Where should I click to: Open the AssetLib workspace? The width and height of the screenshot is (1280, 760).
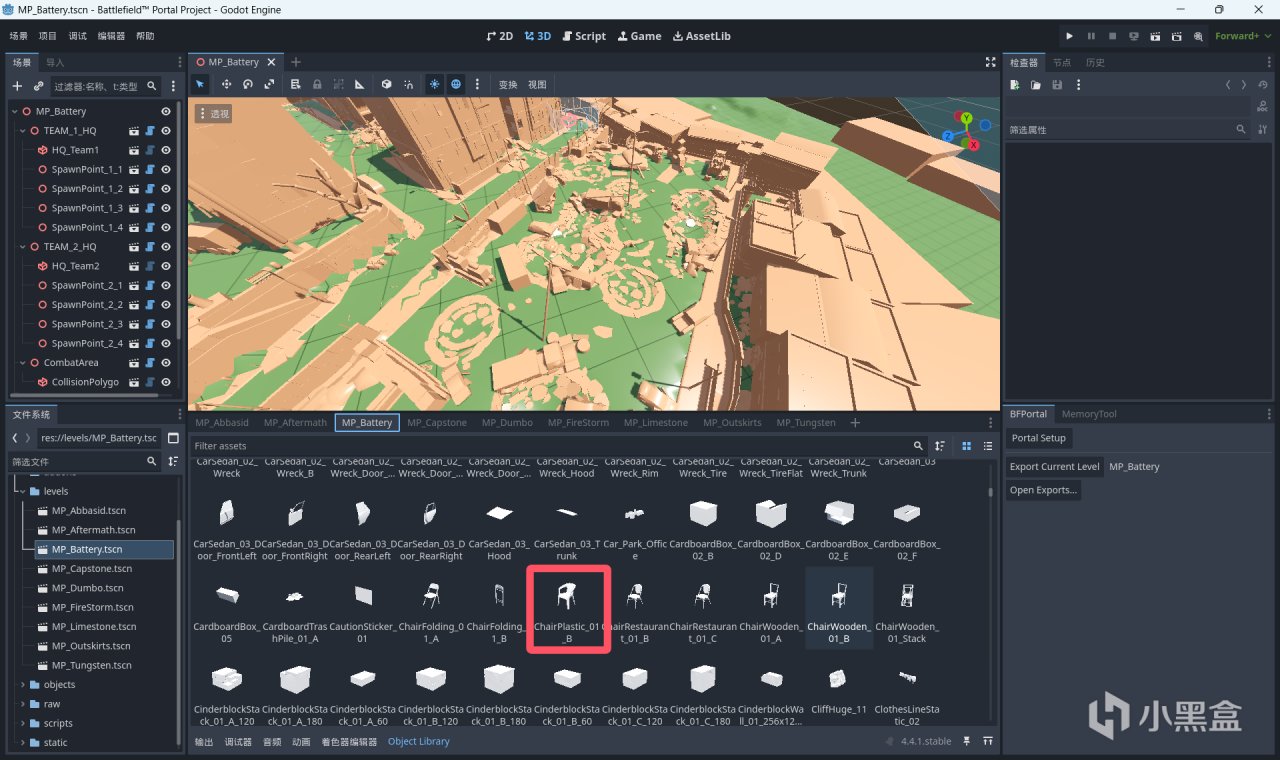(x=701, y=36)
